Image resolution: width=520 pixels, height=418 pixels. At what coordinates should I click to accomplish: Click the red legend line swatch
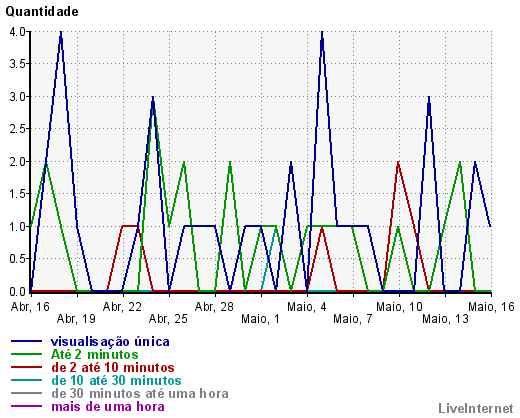click(26, 367)
